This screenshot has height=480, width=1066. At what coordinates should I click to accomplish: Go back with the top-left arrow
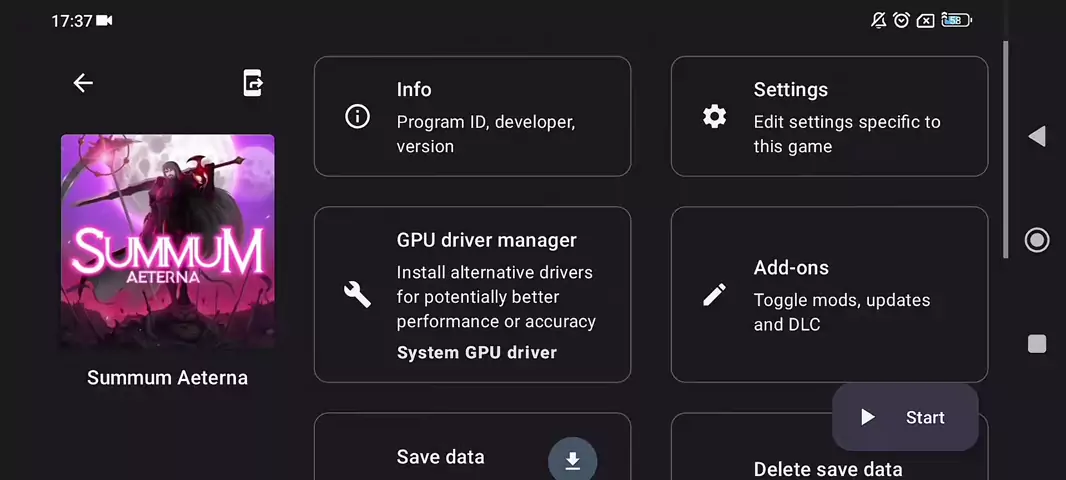click(x=83, y=84)
